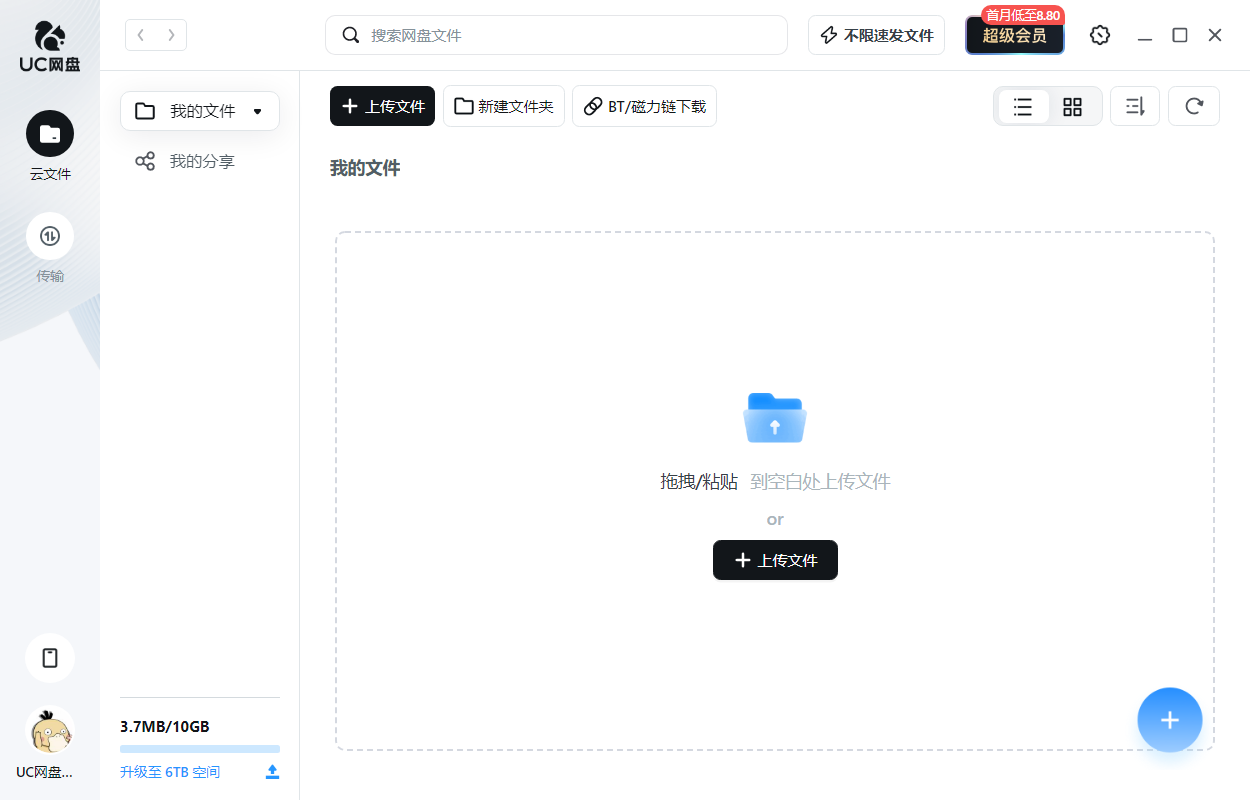
Task: Click the settings hexagon icon
Action: (x=1100, y=35)
